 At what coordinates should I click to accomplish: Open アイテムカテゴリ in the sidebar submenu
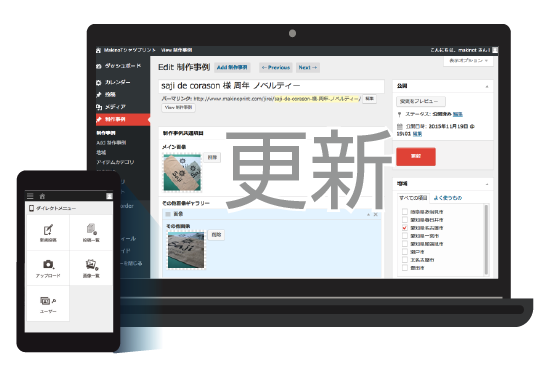pos(115,162)
